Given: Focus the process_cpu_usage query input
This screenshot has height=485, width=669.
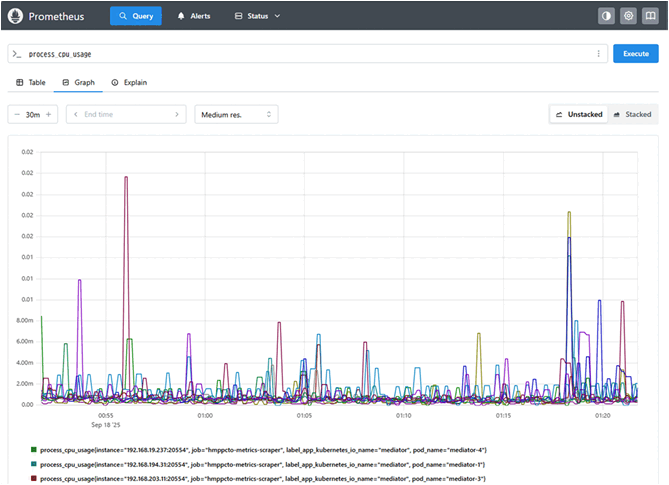Looking at the screenshot, I should click(x=300, y=54).
